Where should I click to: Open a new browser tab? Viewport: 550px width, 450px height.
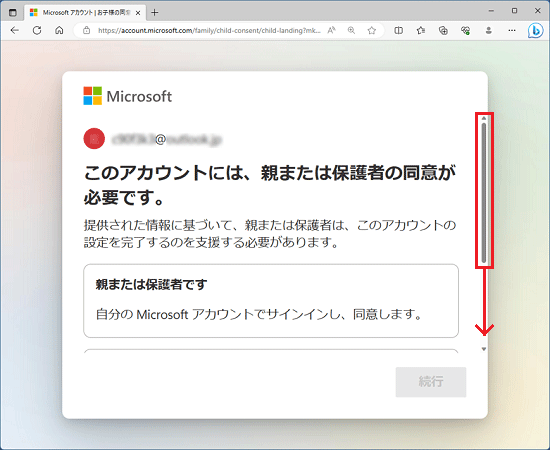click(x=154, y=13)
